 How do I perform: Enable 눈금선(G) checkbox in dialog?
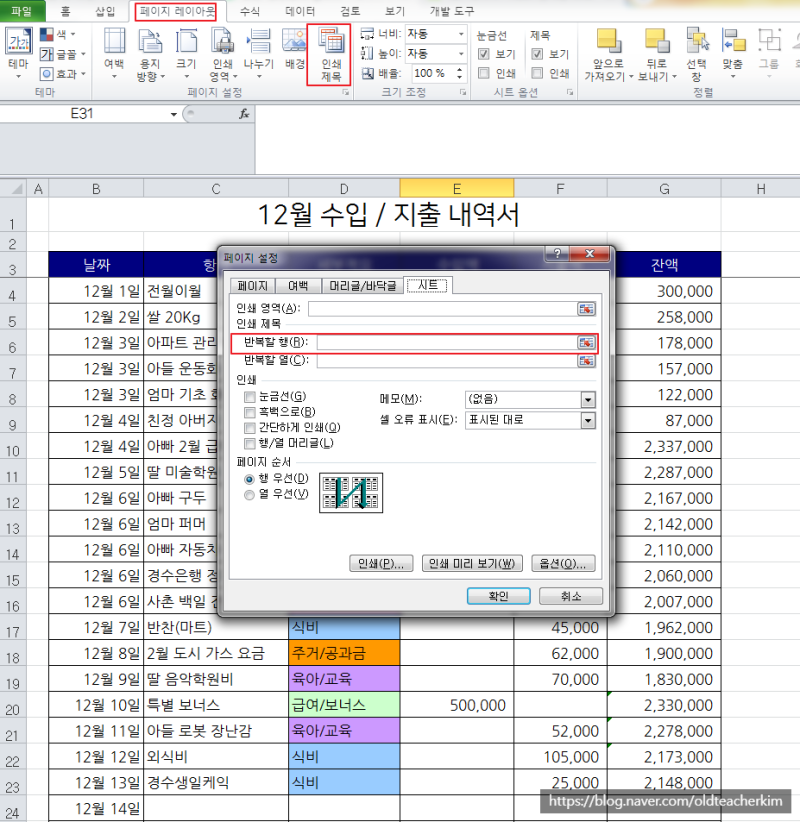tap(250, 397)
